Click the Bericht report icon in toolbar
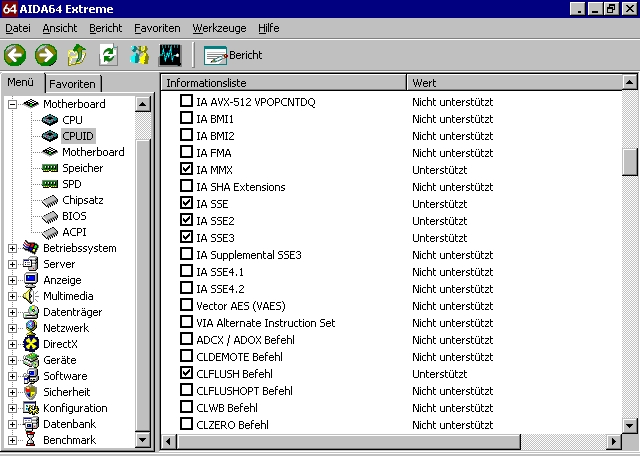The image size is (640, 456). pos(216,56)
